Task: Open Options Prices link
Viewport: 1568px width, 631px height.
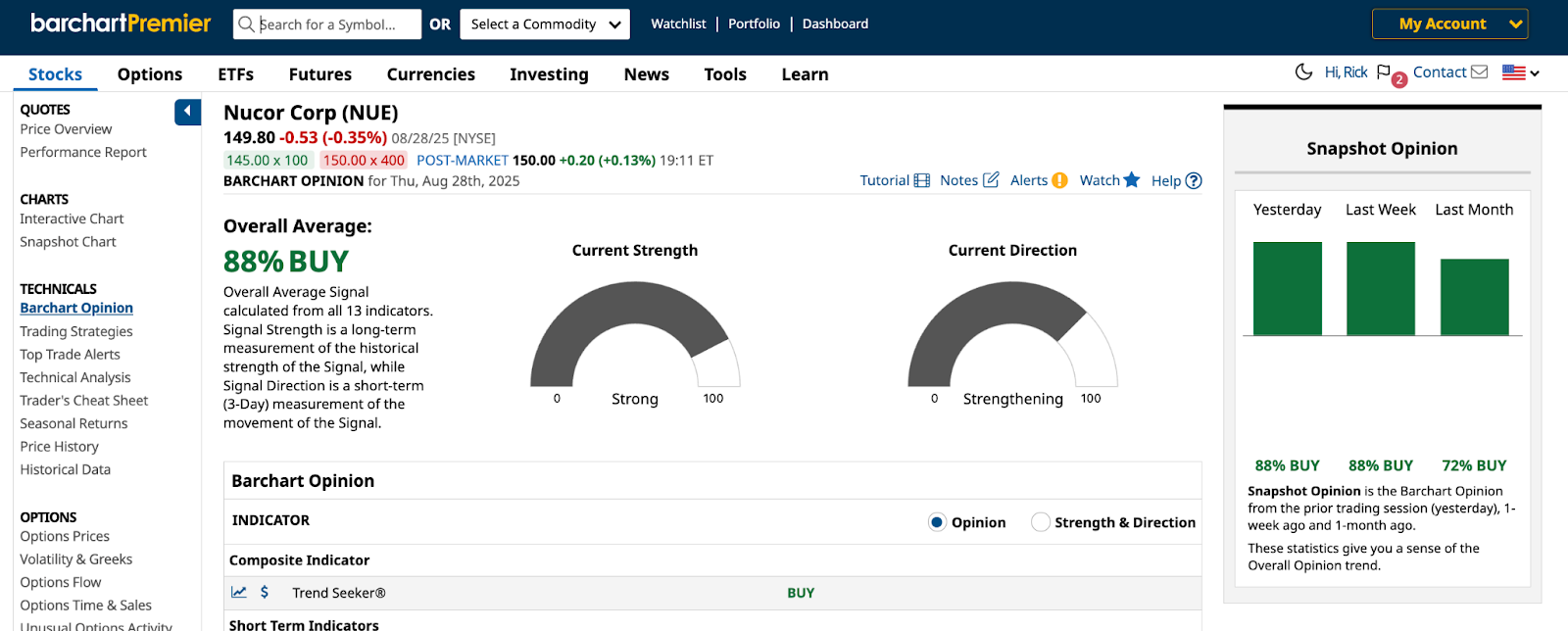Action: coord(65,536)
